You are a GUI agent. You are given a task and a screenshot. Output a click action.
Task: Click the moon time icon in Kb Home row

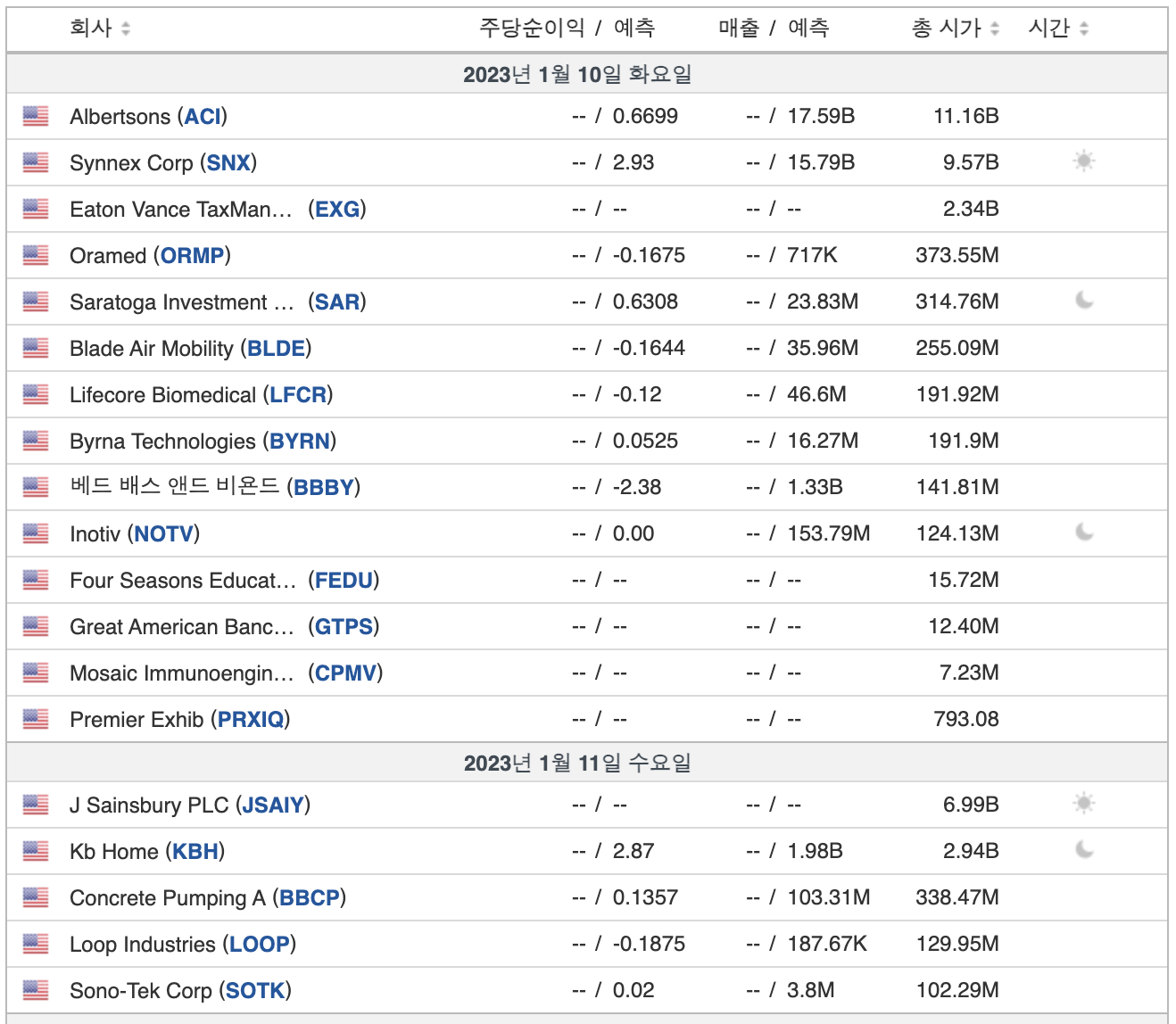pos(1084,850)
